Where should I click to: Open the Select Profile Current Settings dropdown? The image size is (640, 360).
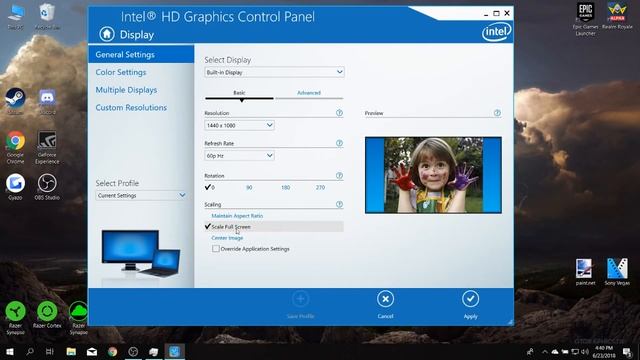click(141, 196)
